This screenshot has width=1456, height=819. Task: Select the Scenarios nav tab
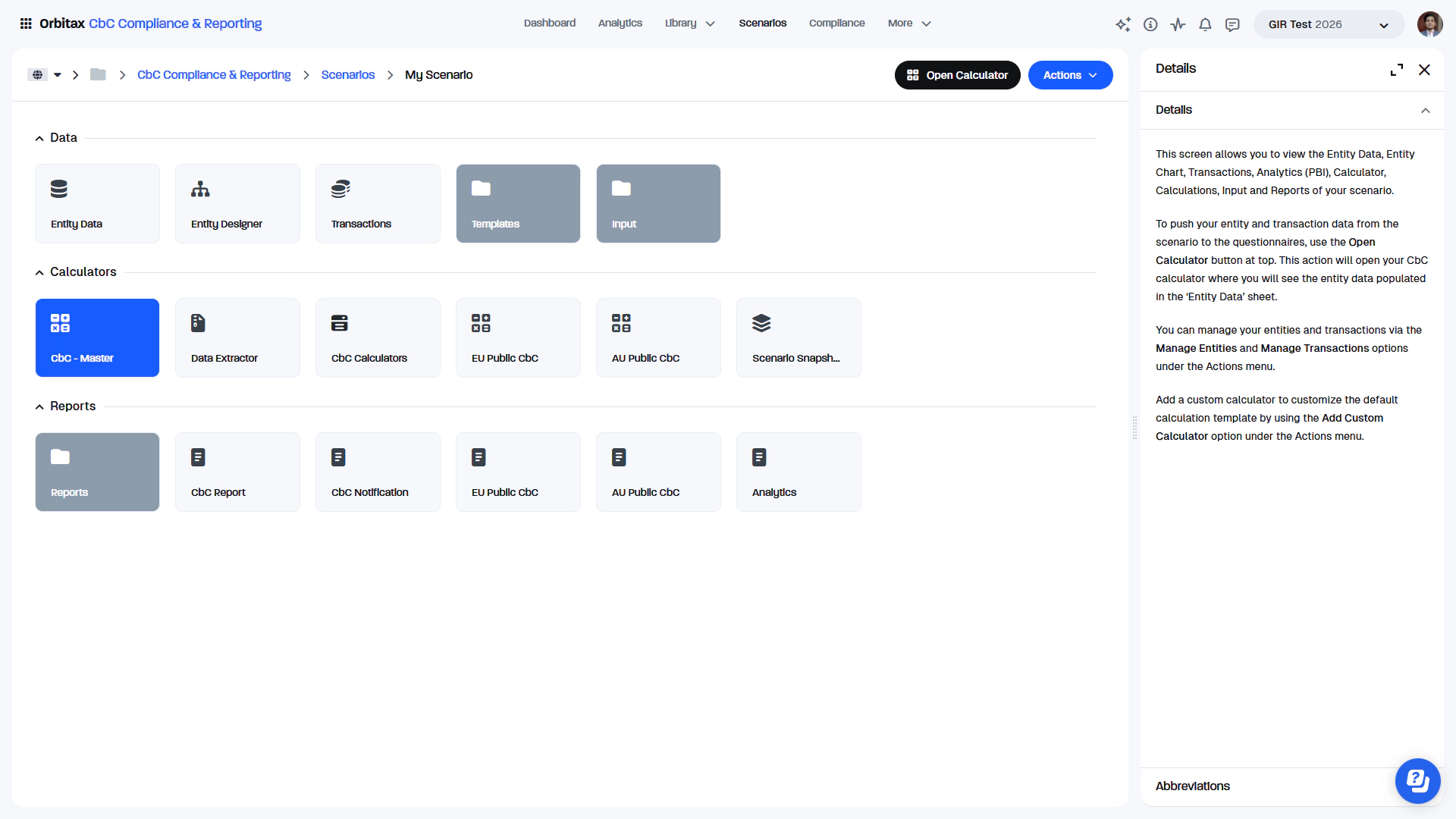coord(762,24)
